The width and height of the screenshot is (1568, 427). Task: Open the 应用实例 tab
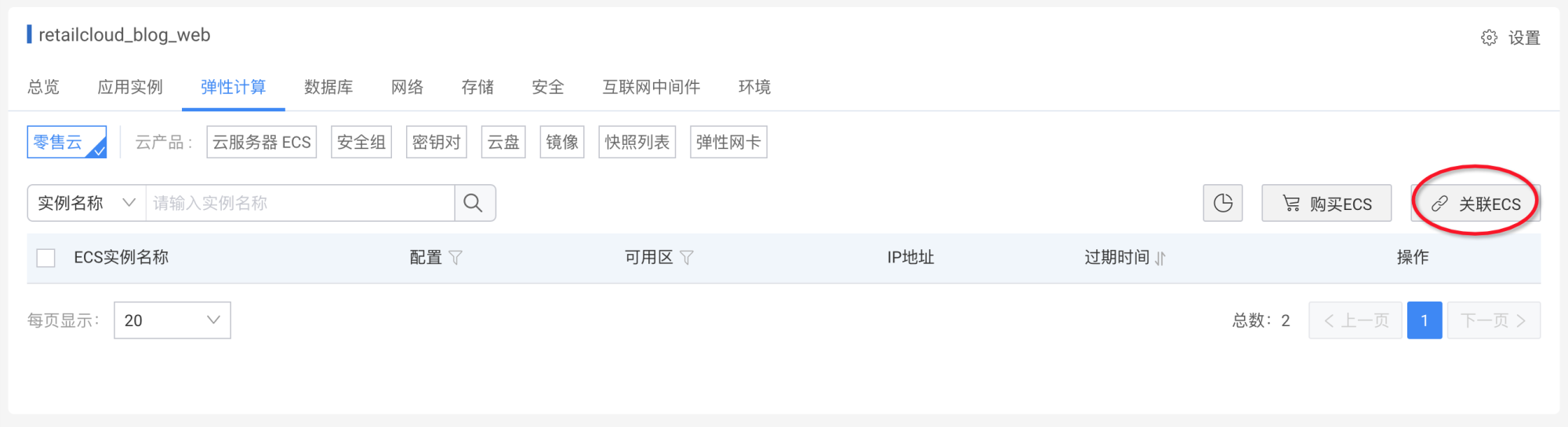[x=130, y=87]
